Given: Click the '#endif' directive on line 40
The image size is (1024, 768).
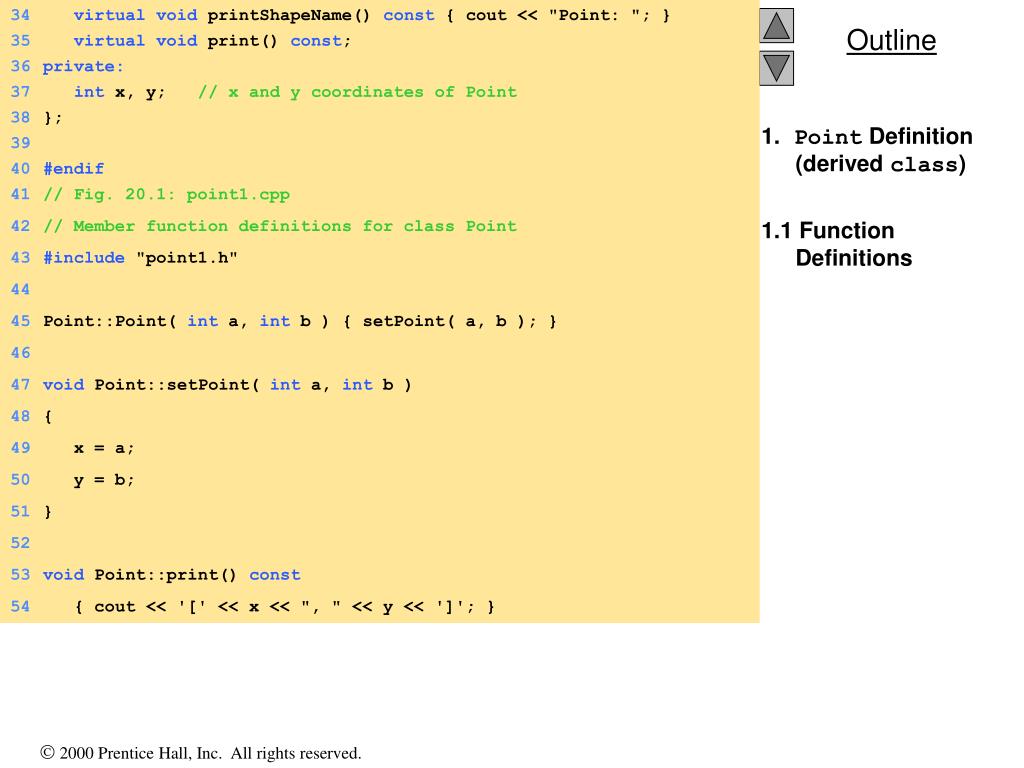Looking at the screenshot, I should tap(73, 168).
